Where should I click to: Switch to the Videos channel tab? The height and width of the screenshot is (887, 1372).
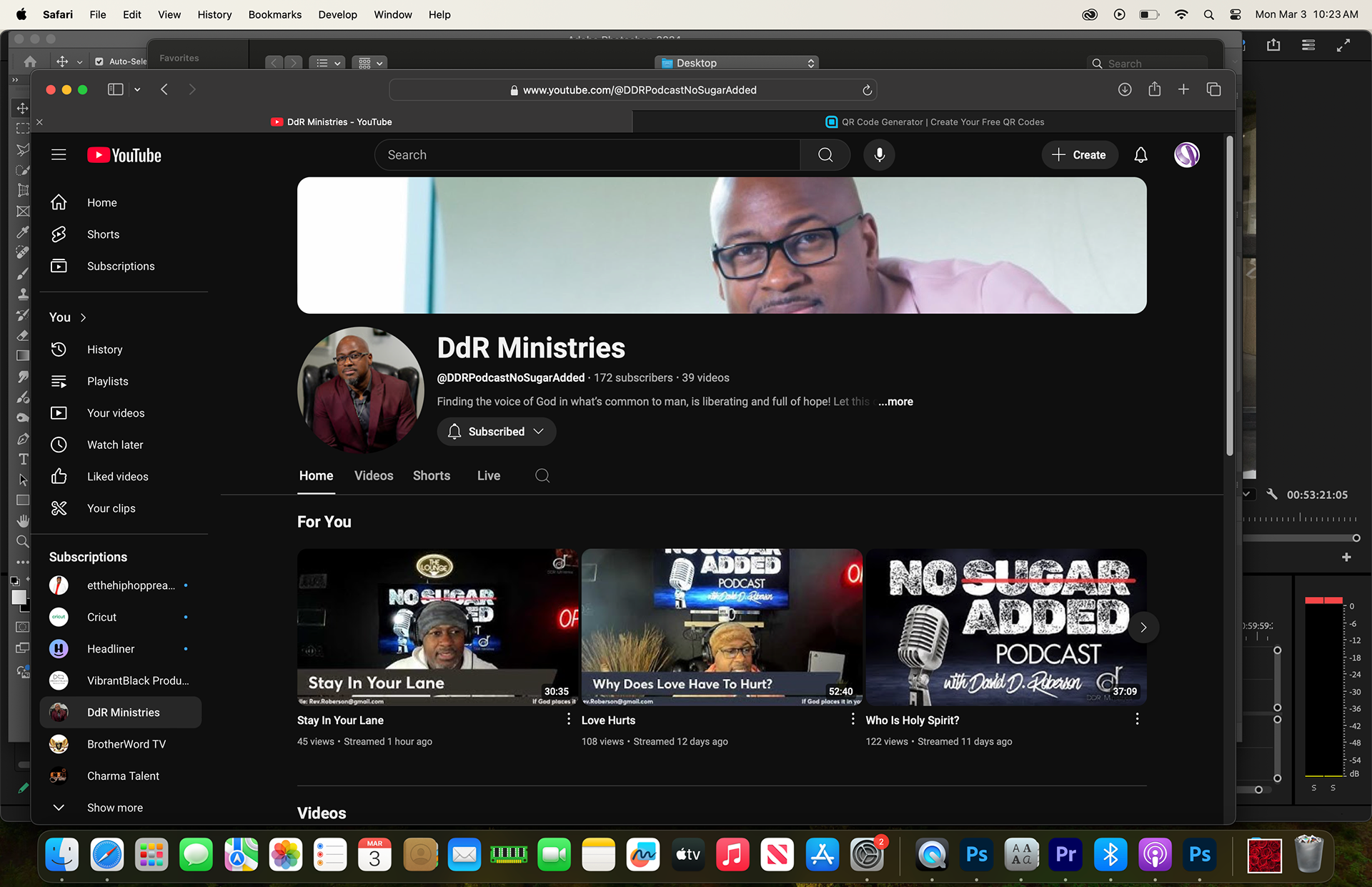pos(374,475)
